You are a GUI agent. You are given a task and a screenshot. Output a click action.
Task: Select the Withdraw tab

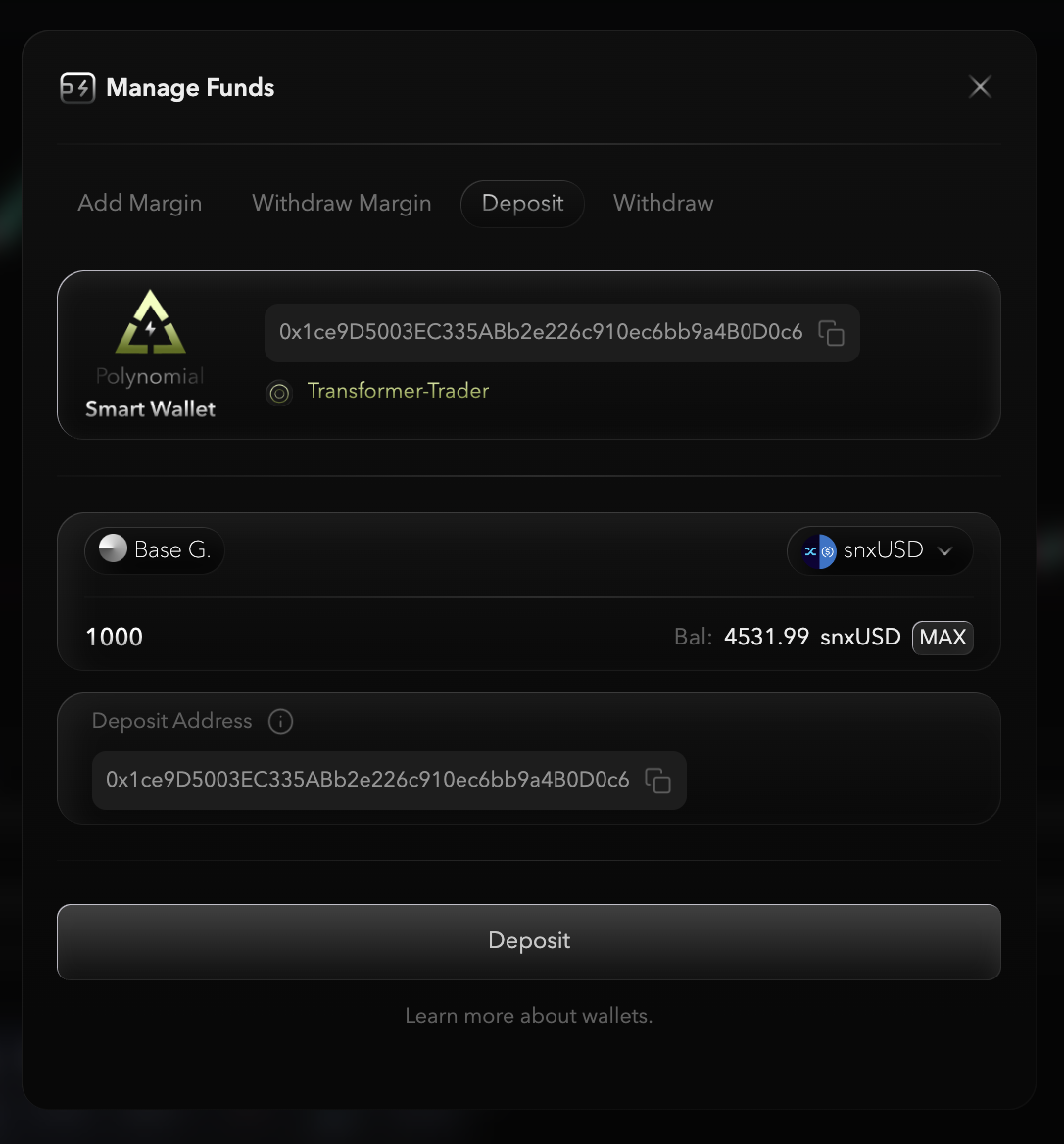(x=663, y=203)
